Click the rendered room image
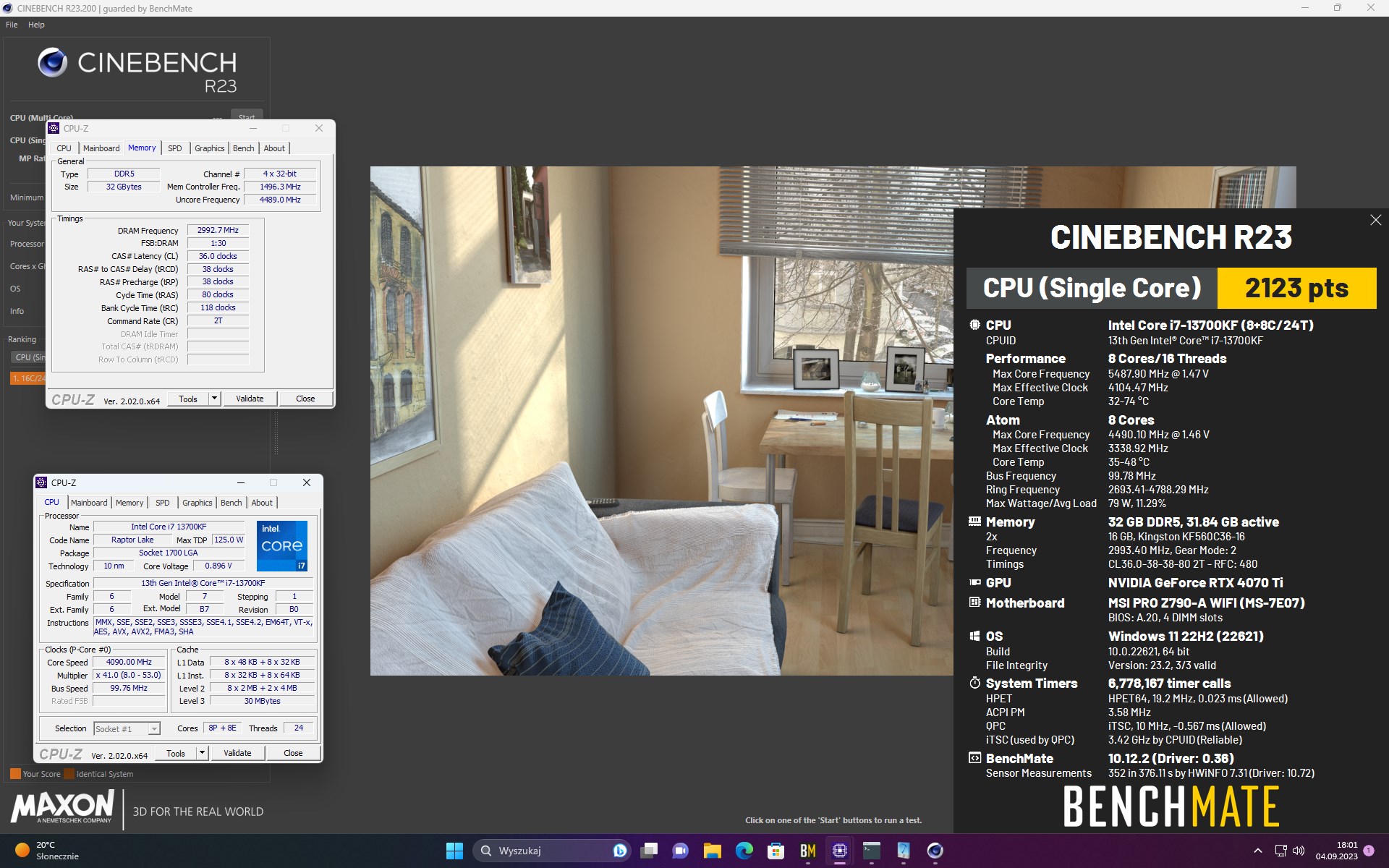 click(x=661, y=421)
